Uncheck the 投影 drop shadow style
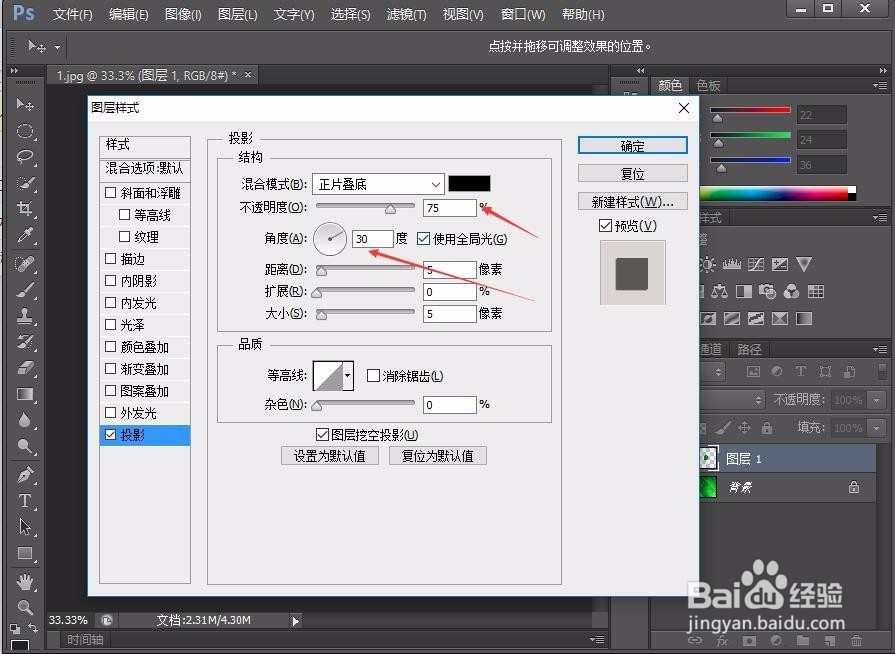The image size is (895, 654). (110, 434)
